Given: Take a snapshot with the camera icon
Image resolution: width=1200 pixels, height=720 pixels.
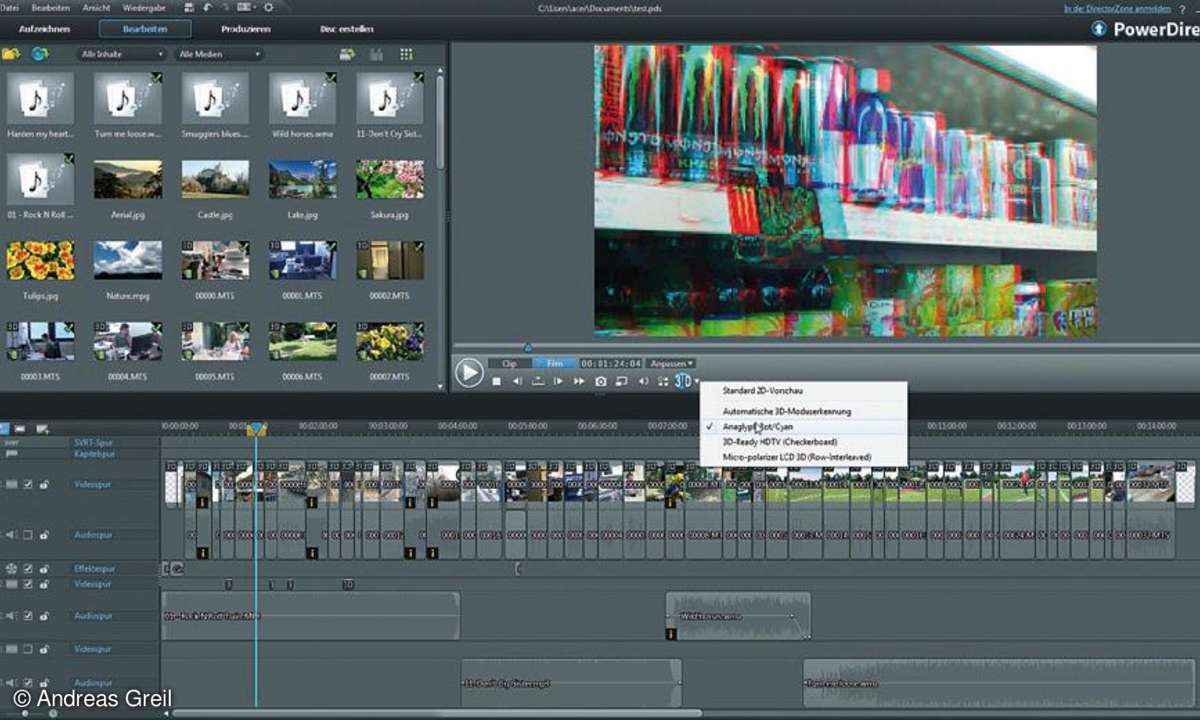Looking at the screenshot, I should click(x=601, y=381).
